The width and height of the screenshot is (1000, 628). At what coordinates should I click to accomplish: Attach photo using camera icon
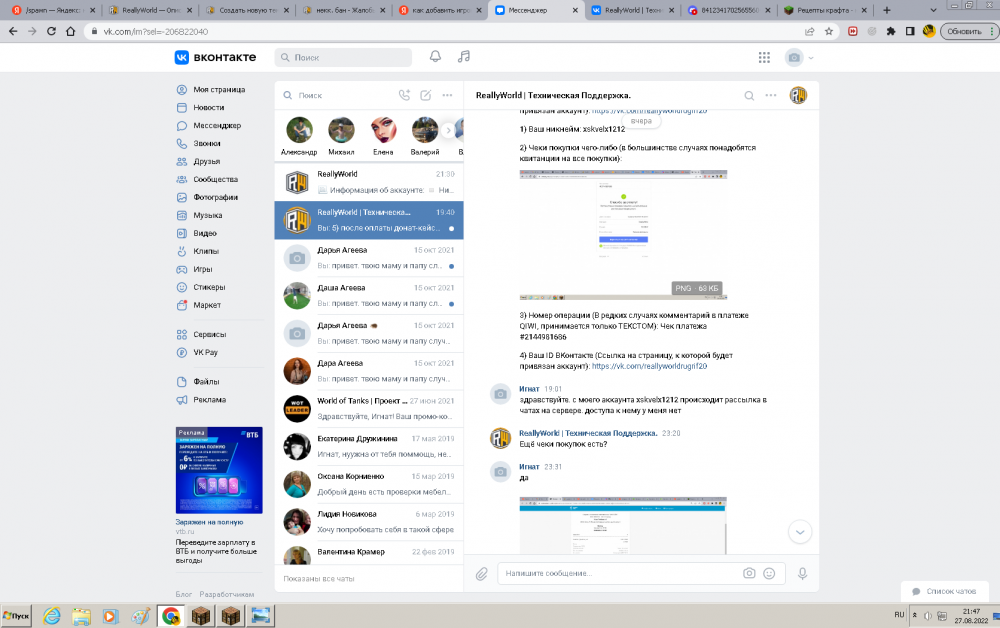click(749, 573)
